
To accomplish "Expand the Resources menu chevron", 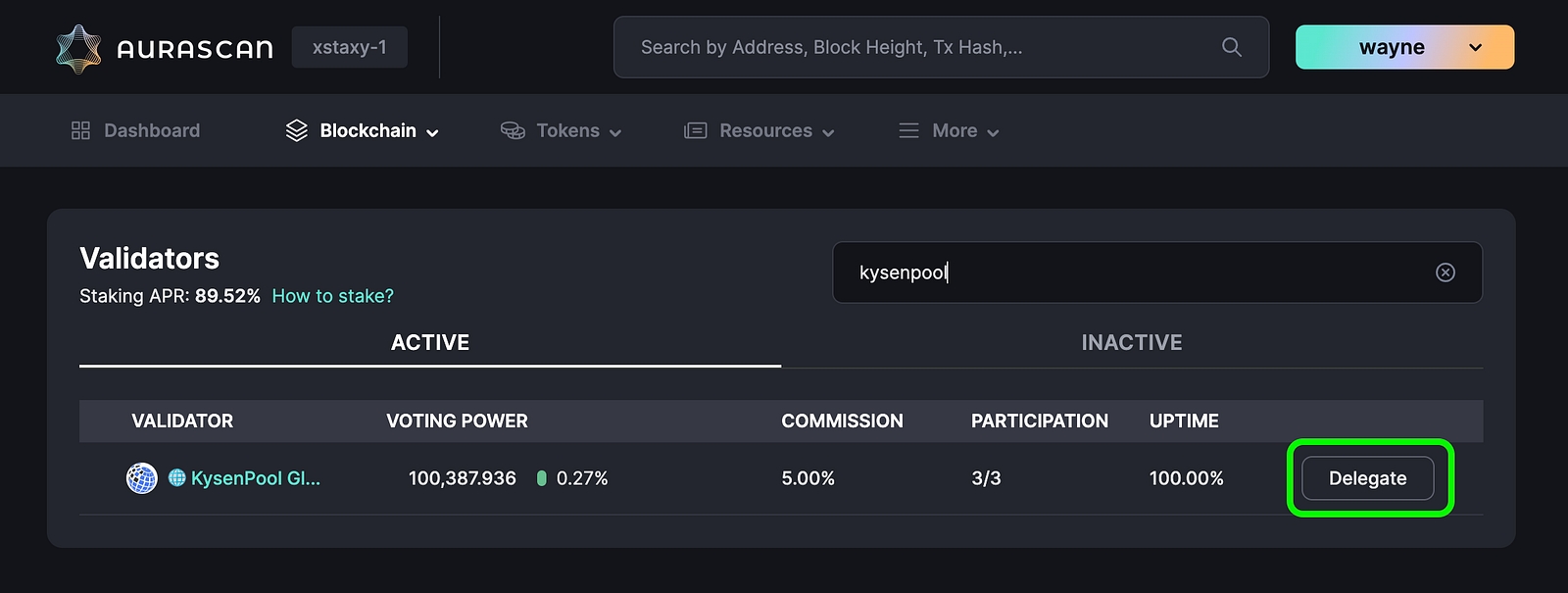I will pos(828,132).
